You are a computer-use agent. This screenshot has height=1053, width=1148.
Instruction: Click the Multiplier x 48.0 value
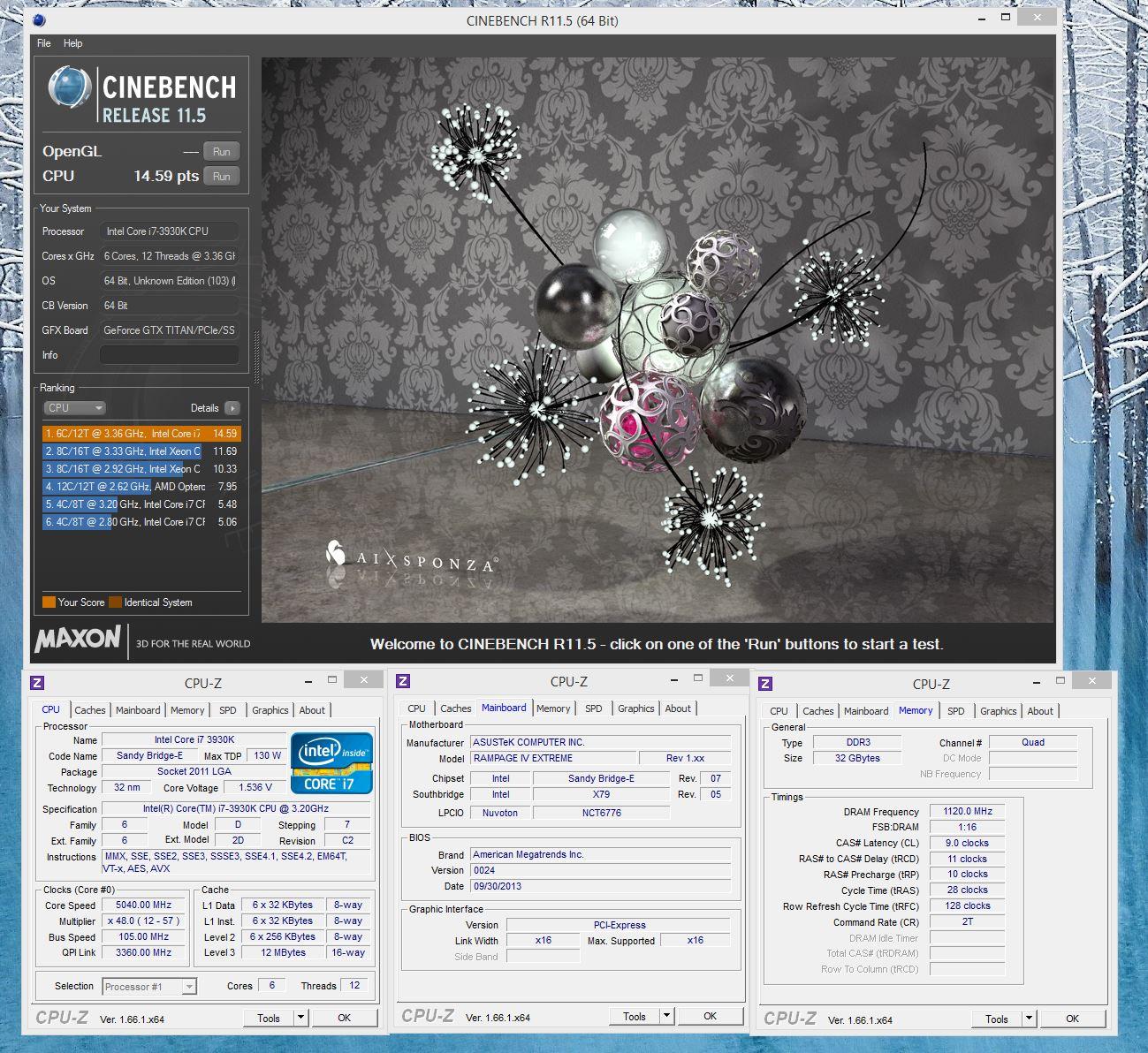[x=144, y=920]
